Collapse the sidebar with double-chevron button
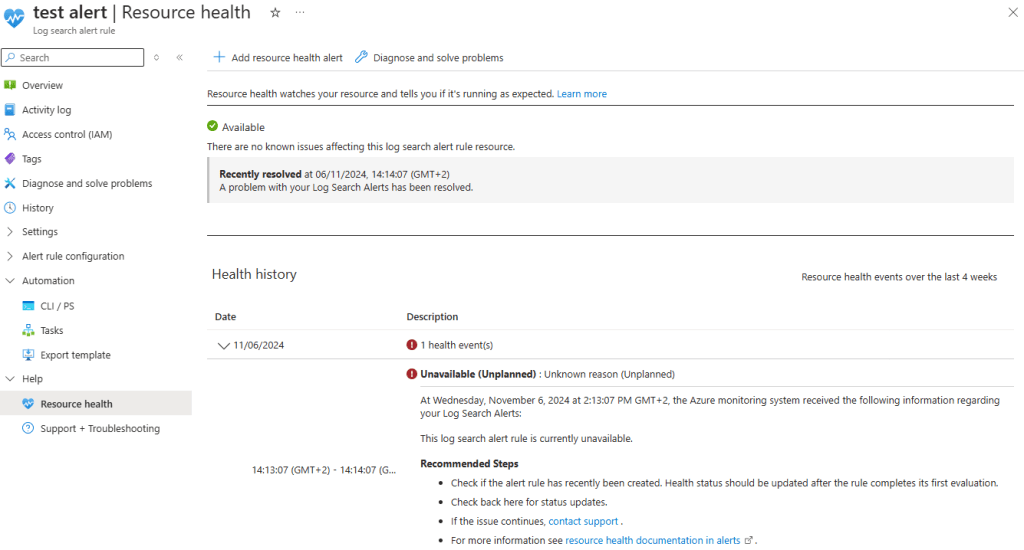This screenshot has height=550, width=1024. point(179,58)
